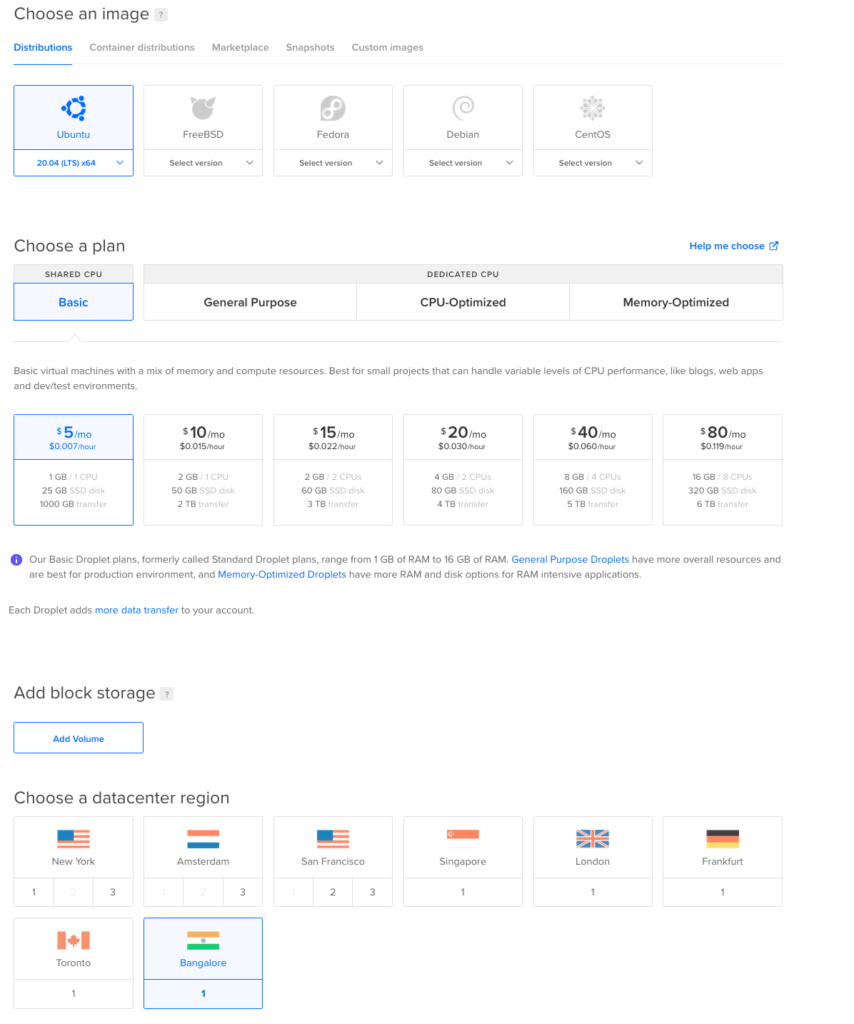Select the General Purpose plan tab
Viewport: 854px width, 1024px height.
(x=250, y=302)
